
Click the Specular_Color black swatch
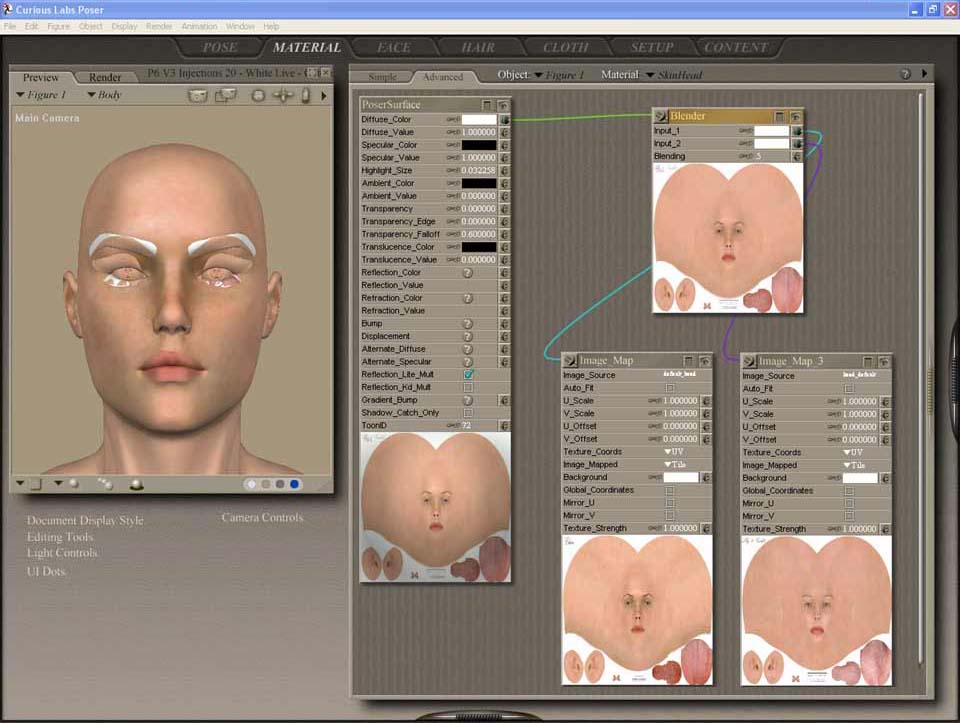click(x=479, y=145)
